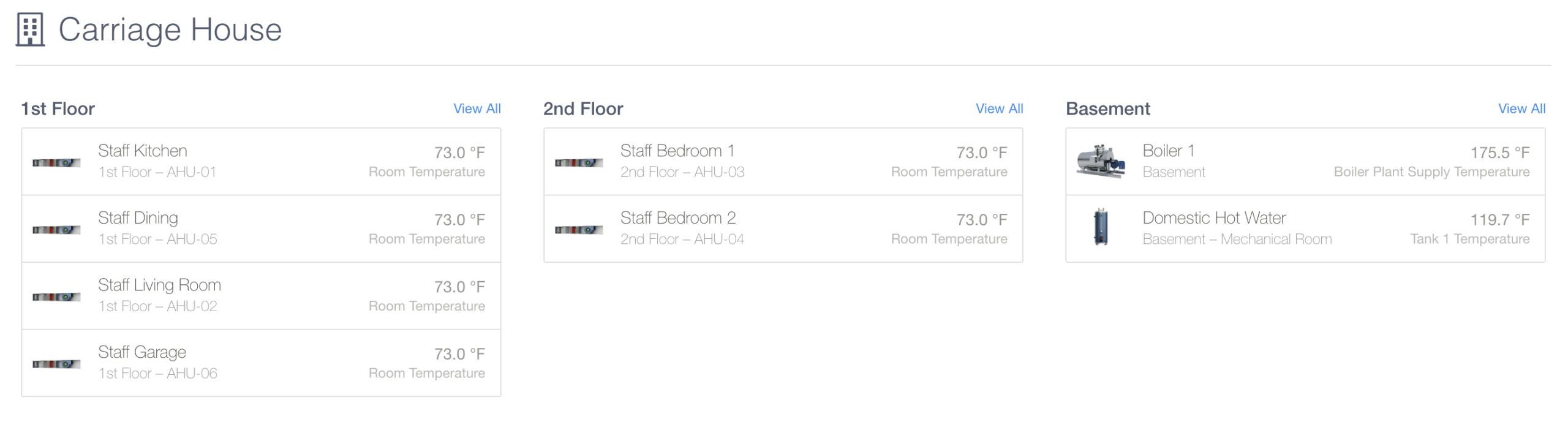Viewport: 1568px width, 430px height.
Task: Click the Domestic Hot Water tank icon
Action: point(1101,227)
